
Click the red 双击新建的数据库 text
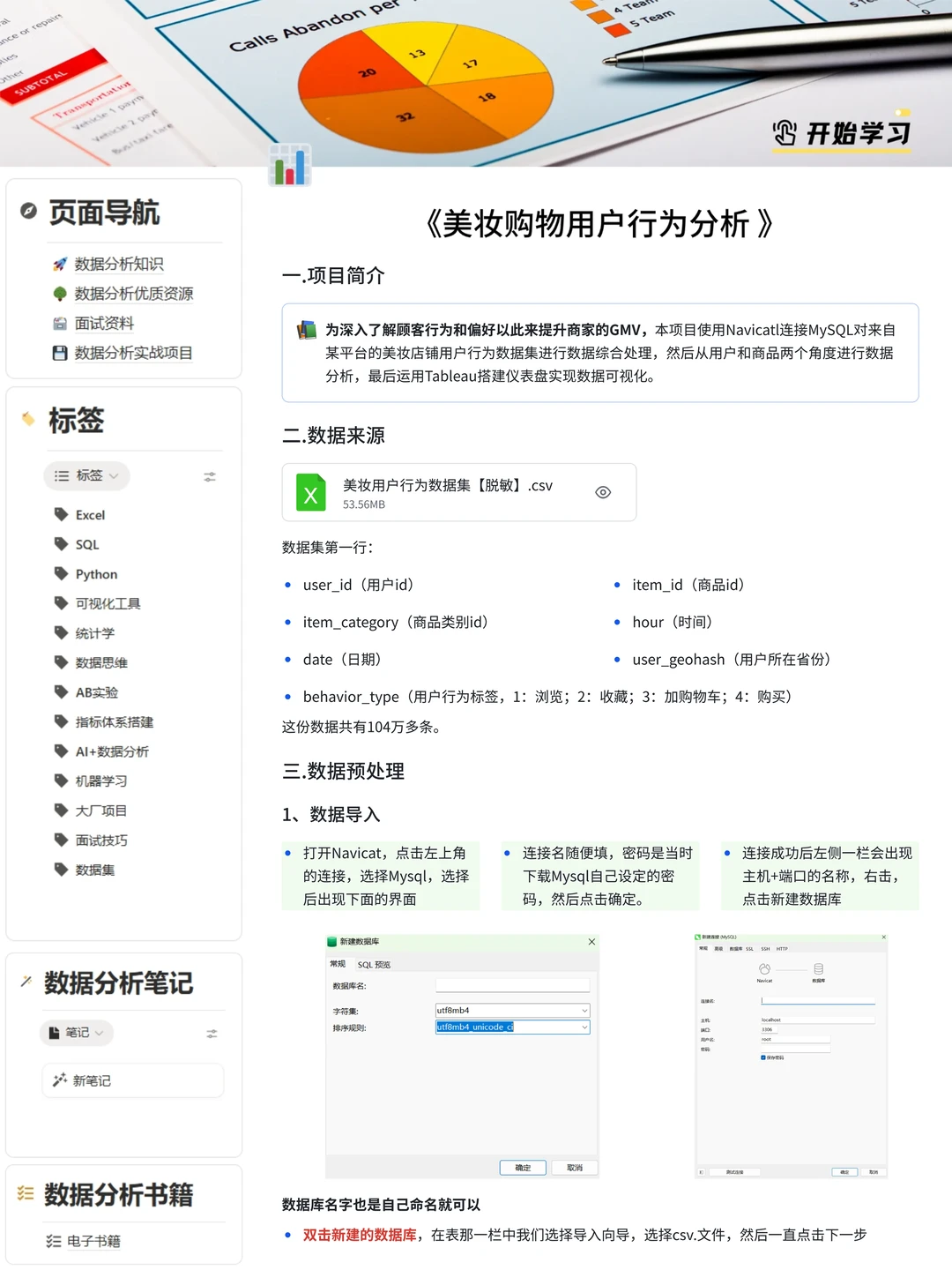(360, 1235)
